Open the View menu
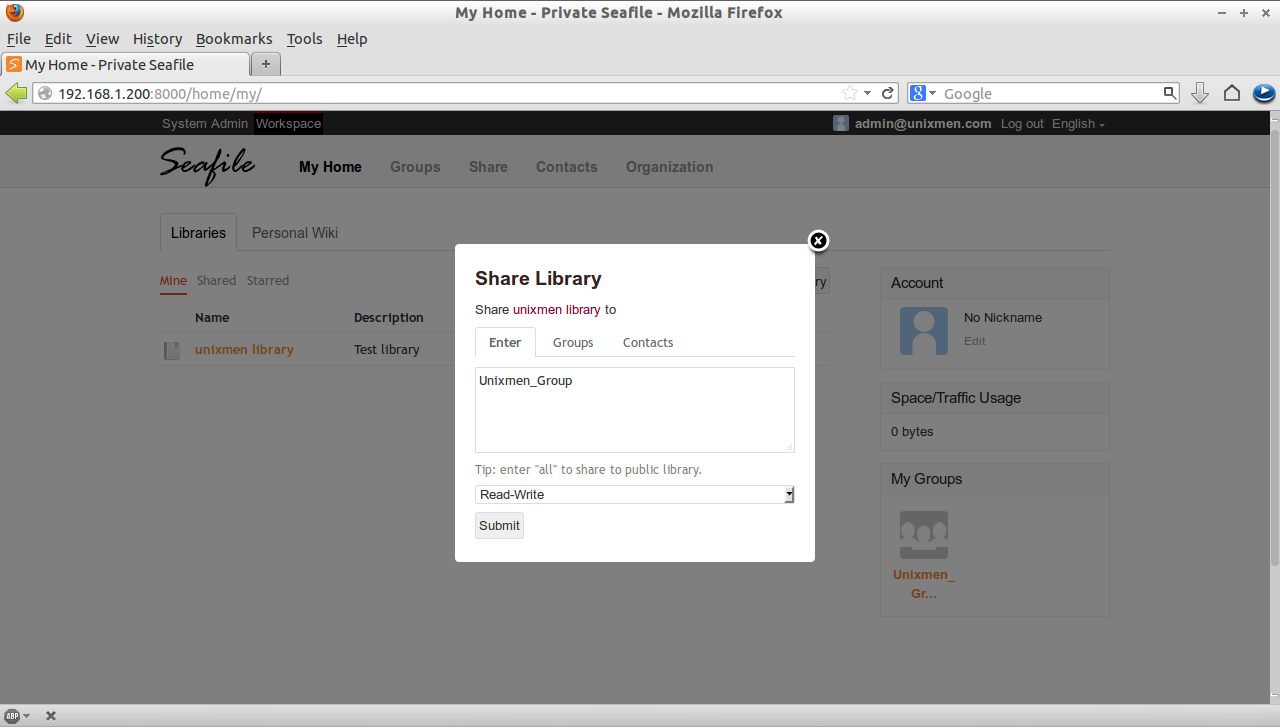 click(x=102, y=39)
